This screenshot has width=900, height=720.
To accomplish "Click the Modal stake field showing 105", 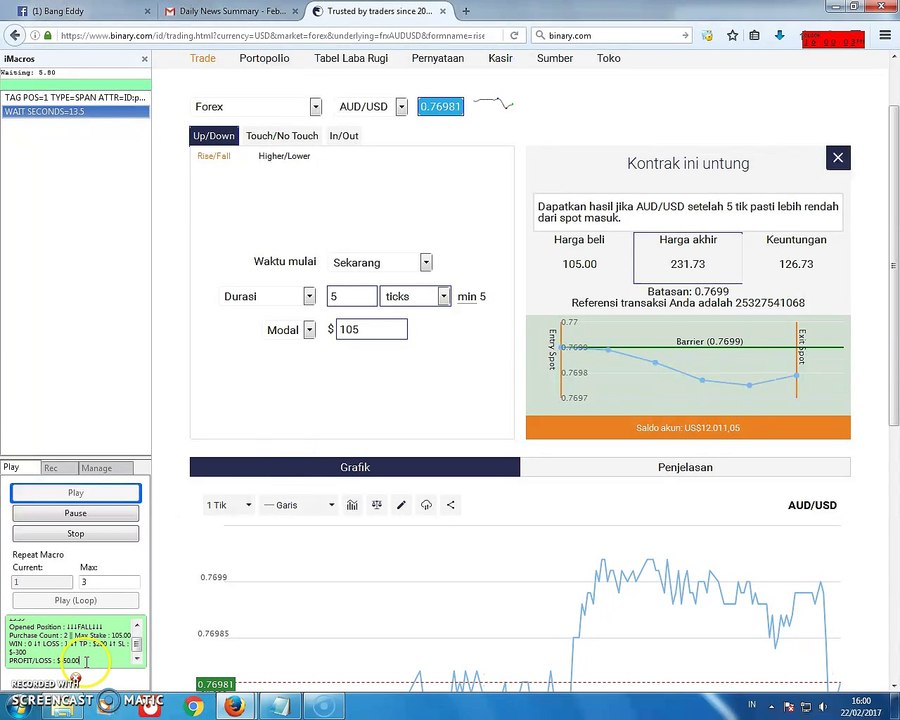I will point(371,330).
